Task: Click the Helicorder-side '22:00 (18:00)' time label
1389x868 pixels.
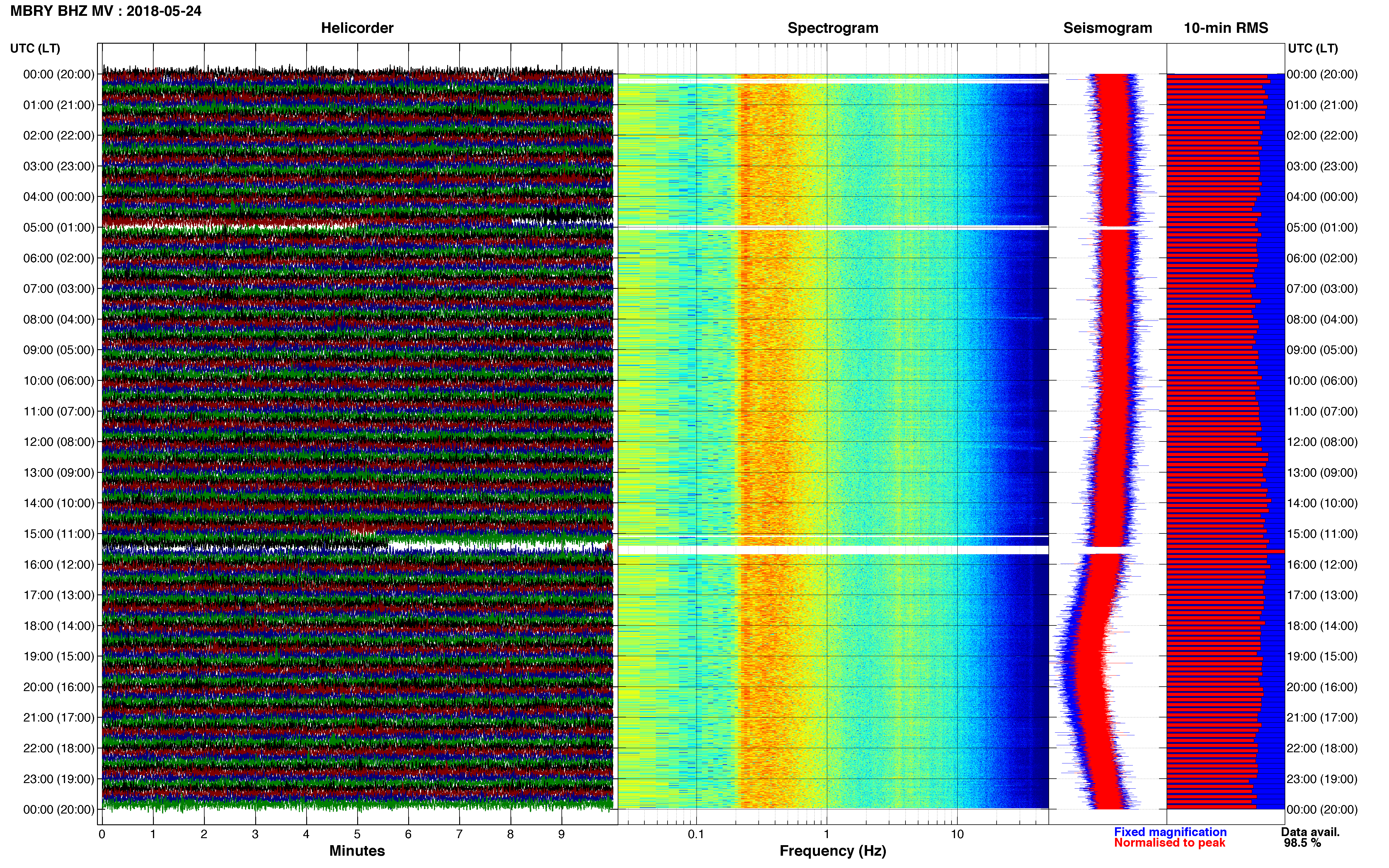Action: (x=59, y=748)
